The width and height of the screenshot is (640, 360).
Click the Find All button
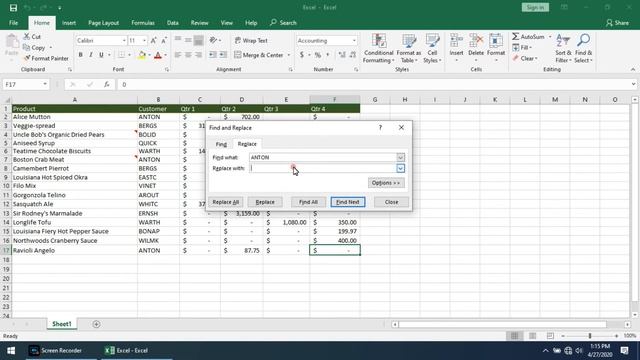(308, 202)
